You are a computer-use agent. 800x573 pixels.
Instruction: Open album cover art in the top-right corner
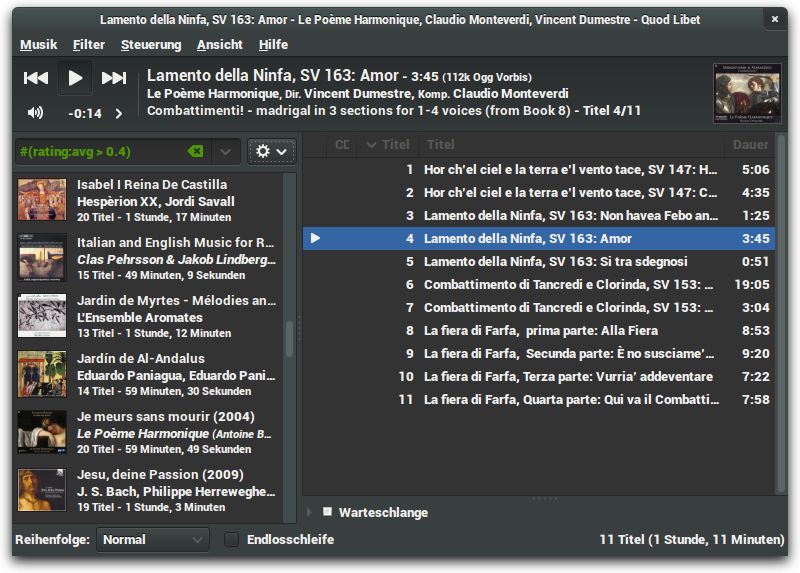pos(747,93)
